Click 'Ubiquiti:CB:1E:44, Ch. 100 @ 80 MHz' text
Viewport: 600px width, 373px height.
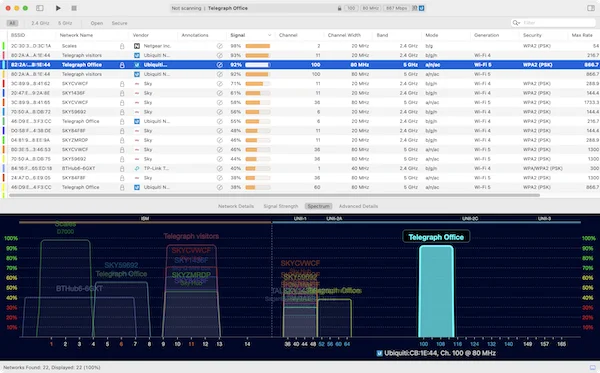pyautogui.click(x=440, y=353)
